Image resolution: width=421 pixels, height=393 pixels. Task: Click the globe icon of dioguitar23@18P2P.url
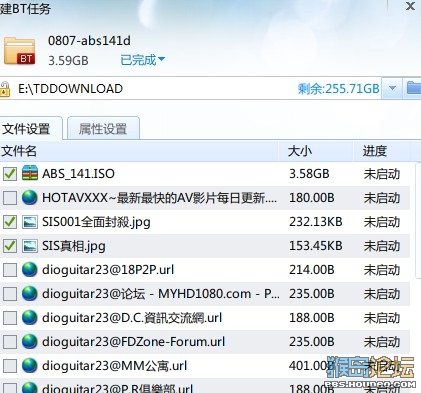click(x=30, y=270)
